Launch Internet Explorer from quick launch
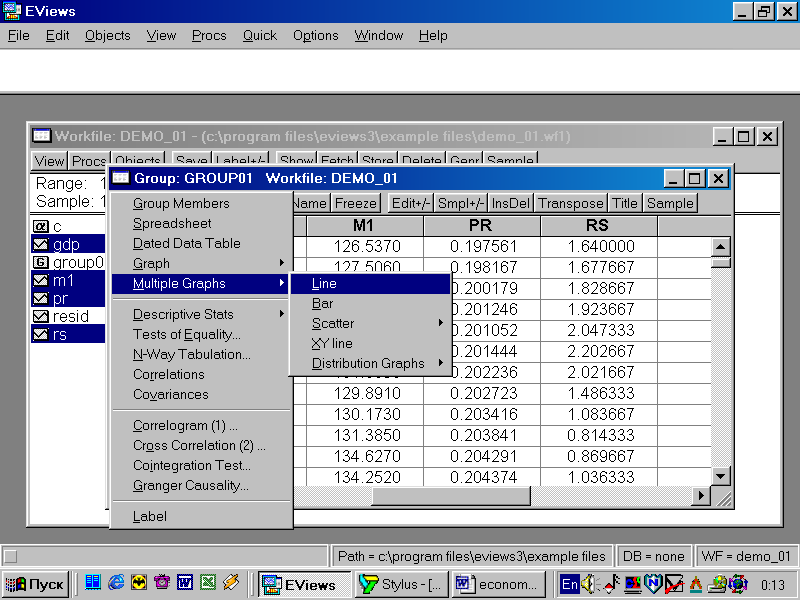The height and width of the screenshot is (600, 800). [116, 582]
